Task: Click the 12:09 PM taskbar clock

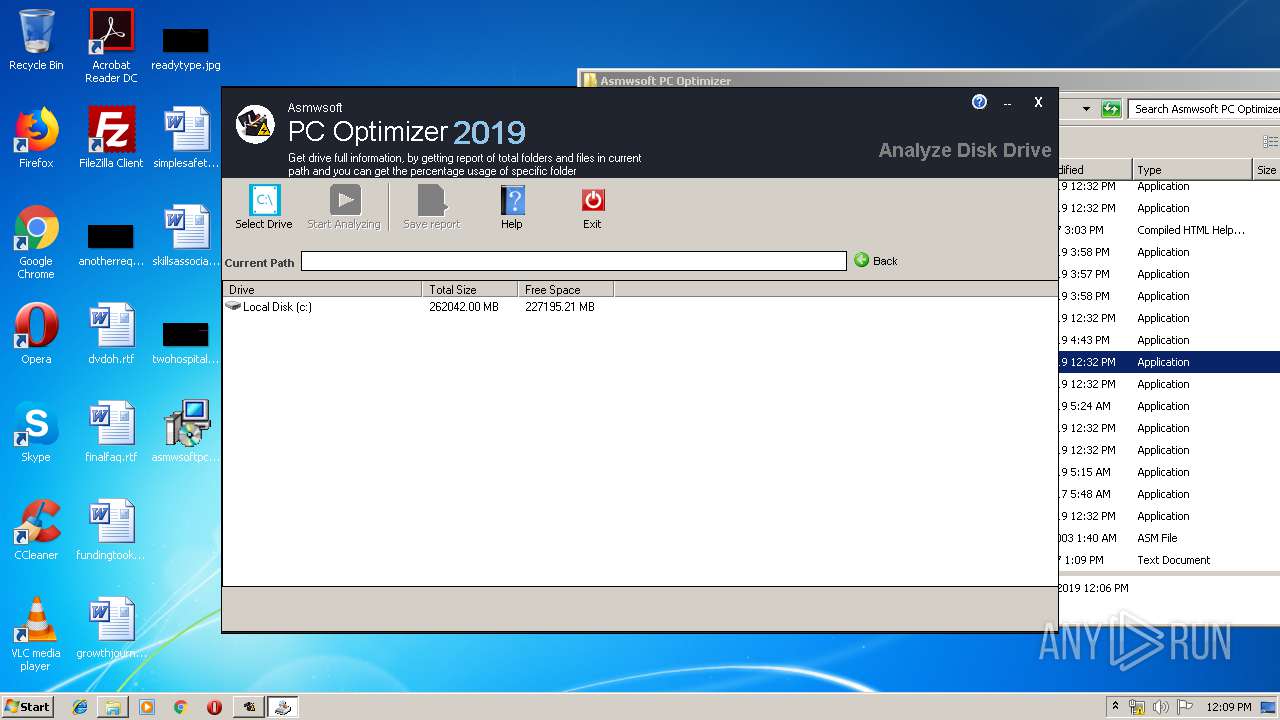Action: pos(1229,707)
